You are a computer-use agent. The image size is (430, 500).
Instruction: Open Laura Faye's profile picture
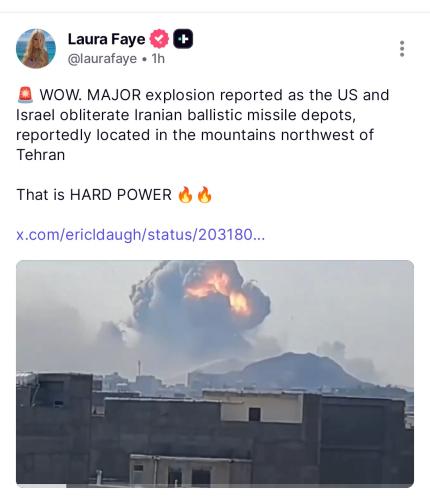coord(36,49)
